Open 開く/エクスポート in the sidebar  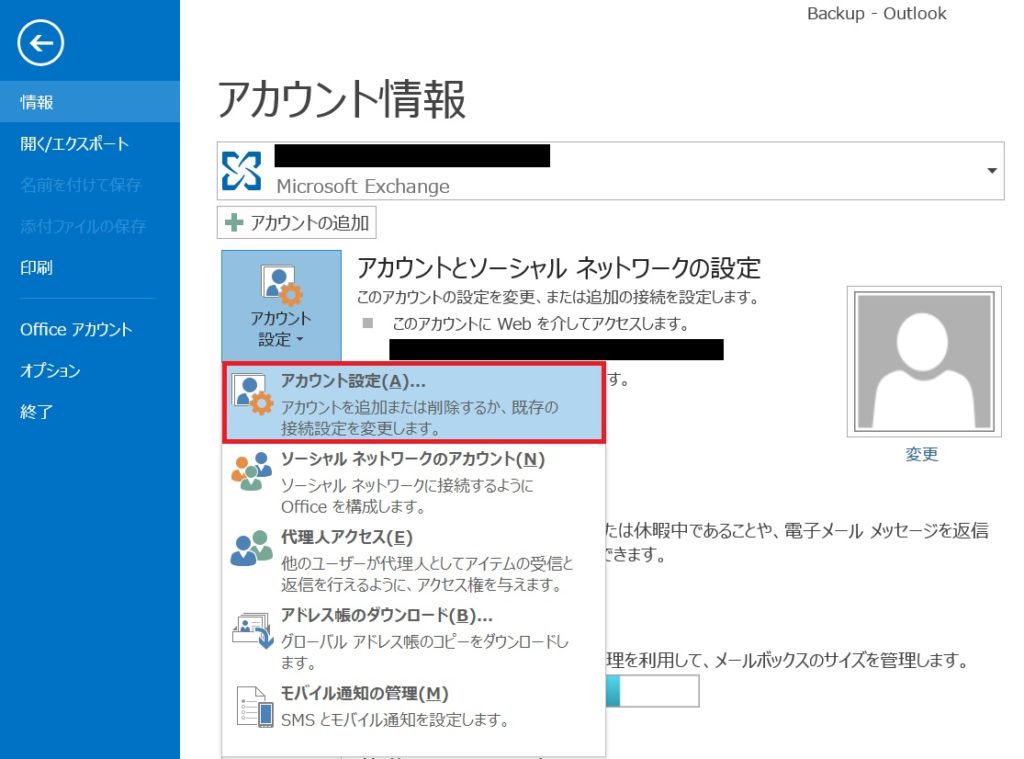click(x=90, y=144)
